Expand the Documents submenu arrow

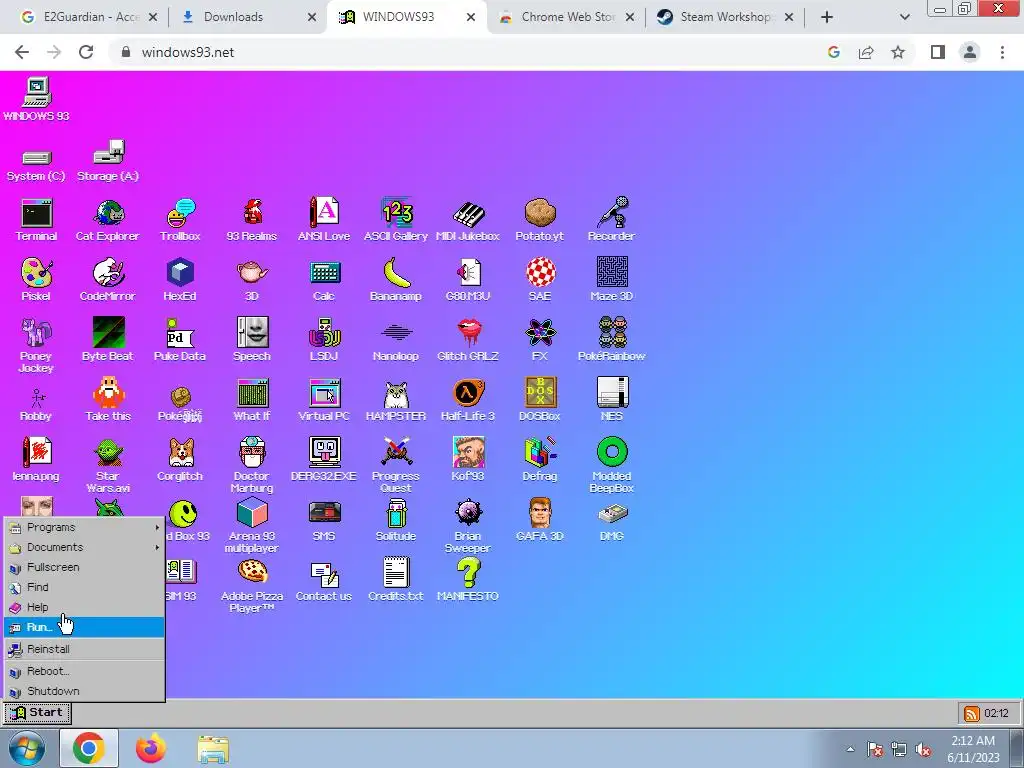coord(157,547)
